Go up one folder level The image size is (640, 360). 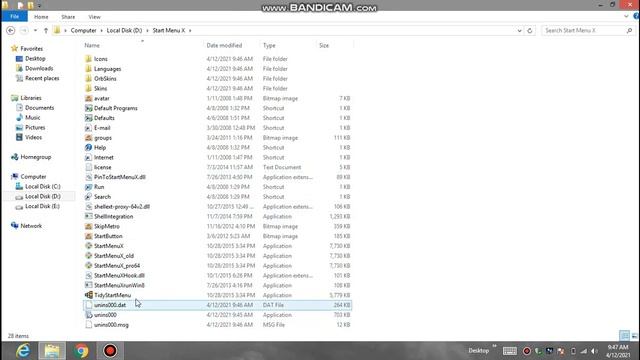point(46,31)
